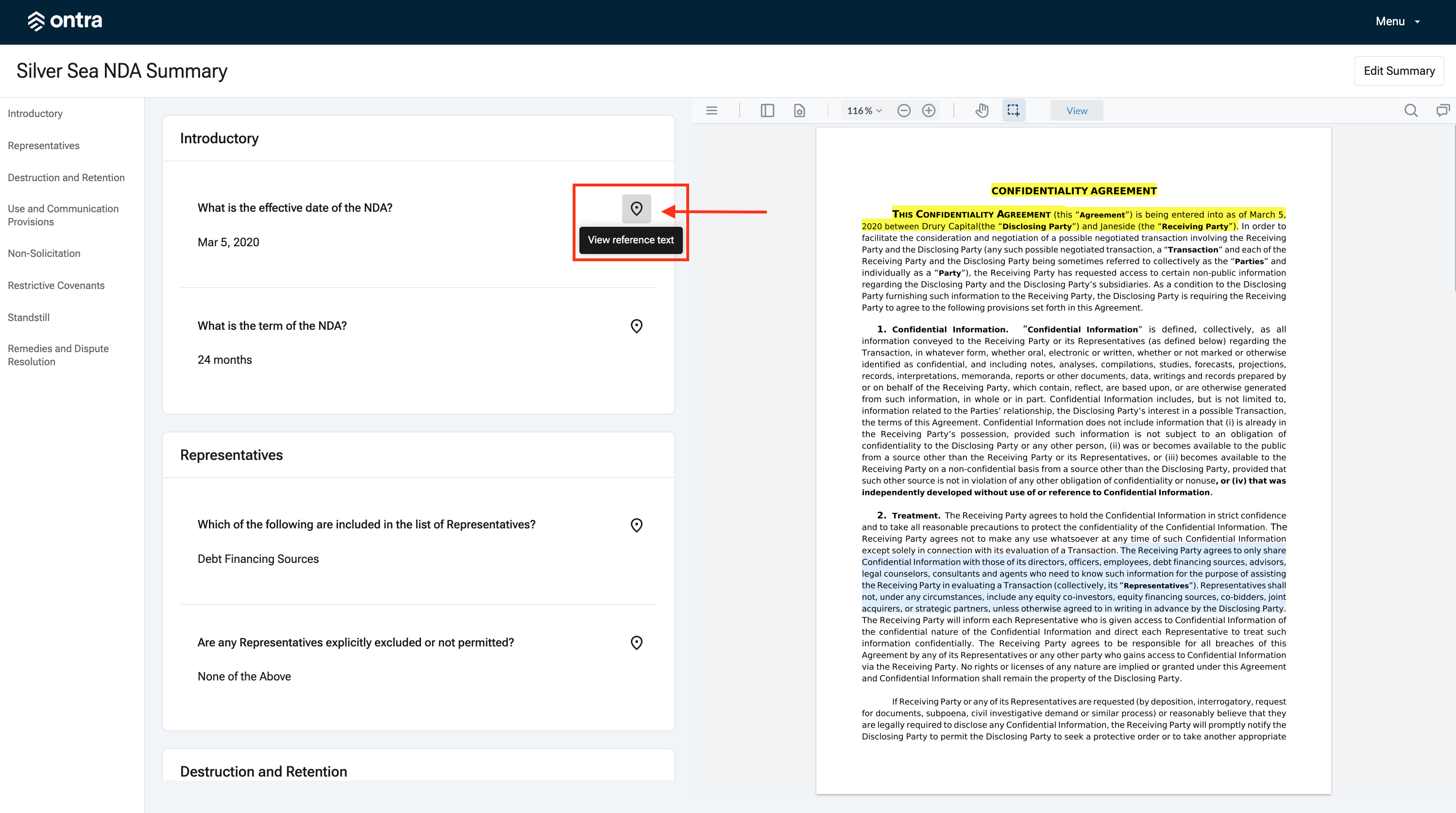Open page view settings icon
This screenshot has height=813, width=1456.
(799, 111)
